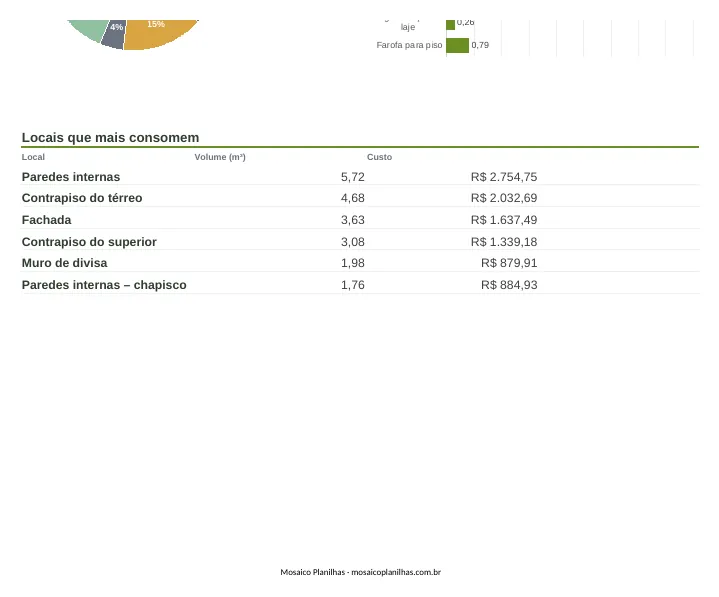Select cost R$ 1.637,49
This screenshot has width=719, height=597.
504,220
